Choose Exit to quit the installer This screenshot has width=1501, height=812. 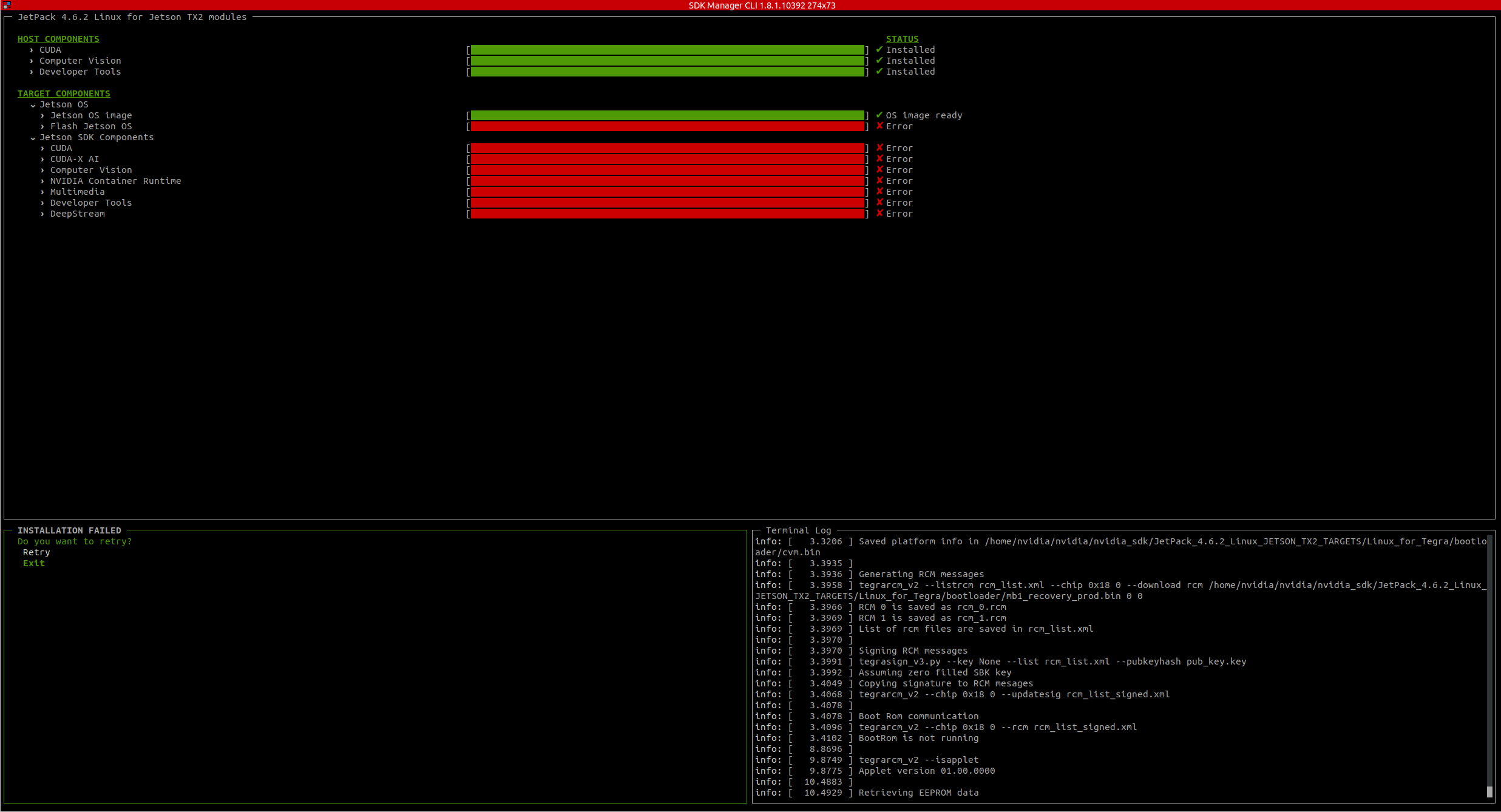tap(33, 563)
